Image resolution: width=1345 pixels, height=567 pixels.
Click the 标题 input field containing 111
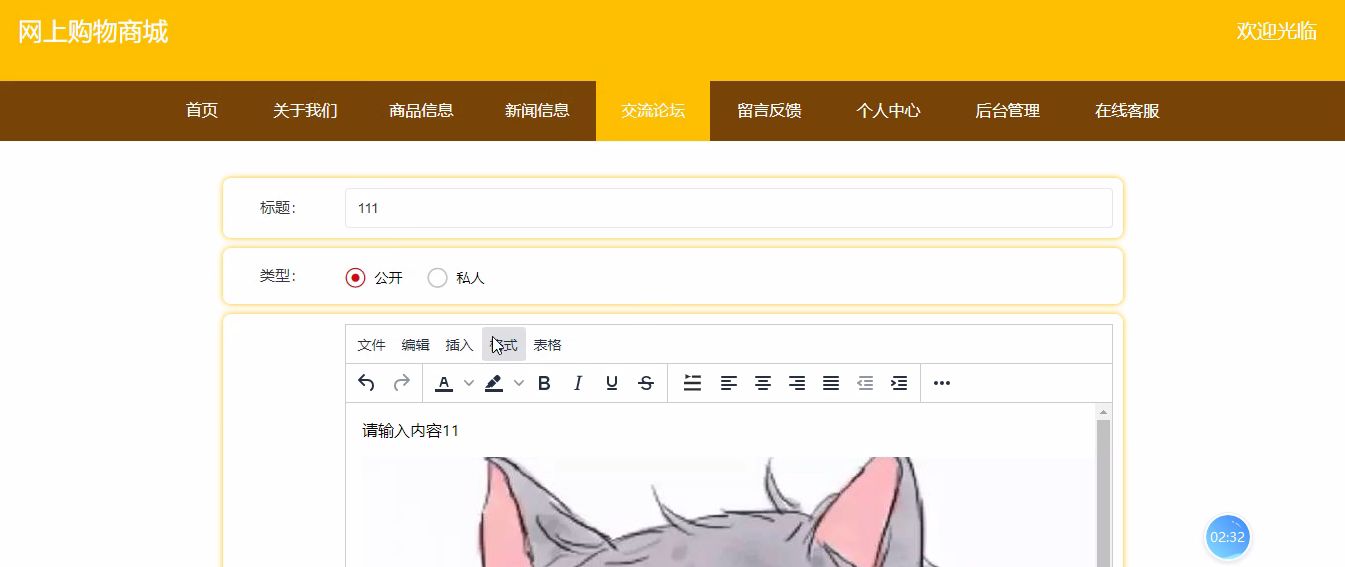pos(729,208)
